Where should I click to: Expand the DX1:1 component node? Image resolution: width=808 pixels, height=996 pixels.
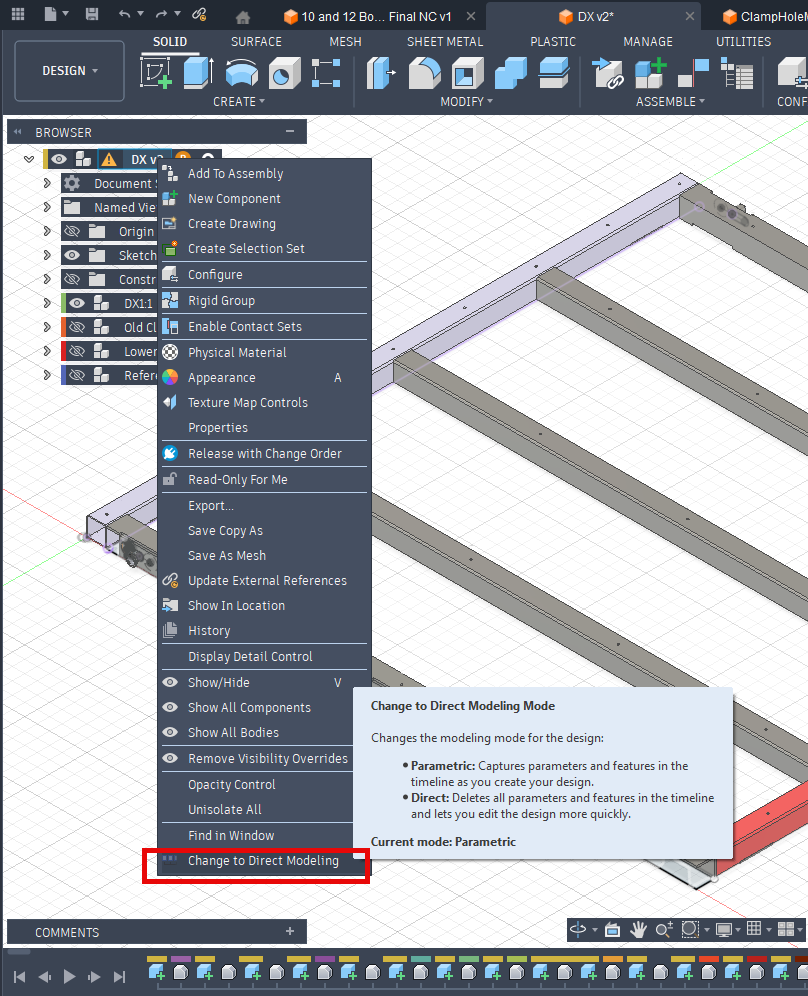47,303
